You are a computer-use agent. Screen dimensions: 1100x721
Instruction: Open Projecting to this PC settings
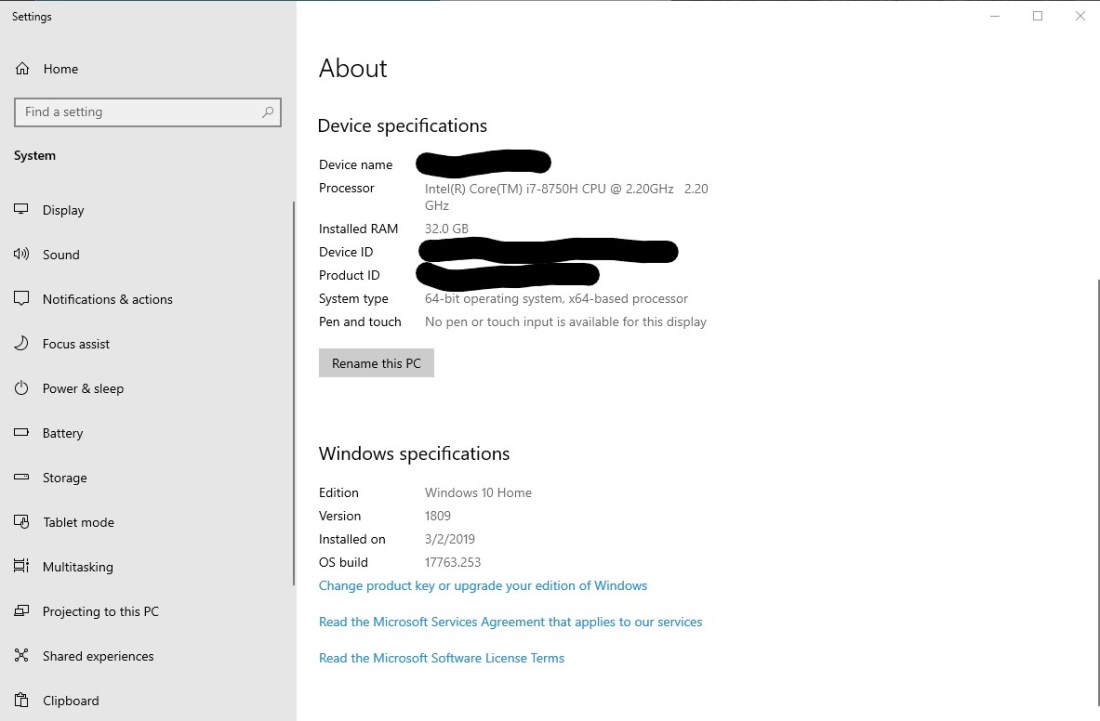[x=100, y=611]
